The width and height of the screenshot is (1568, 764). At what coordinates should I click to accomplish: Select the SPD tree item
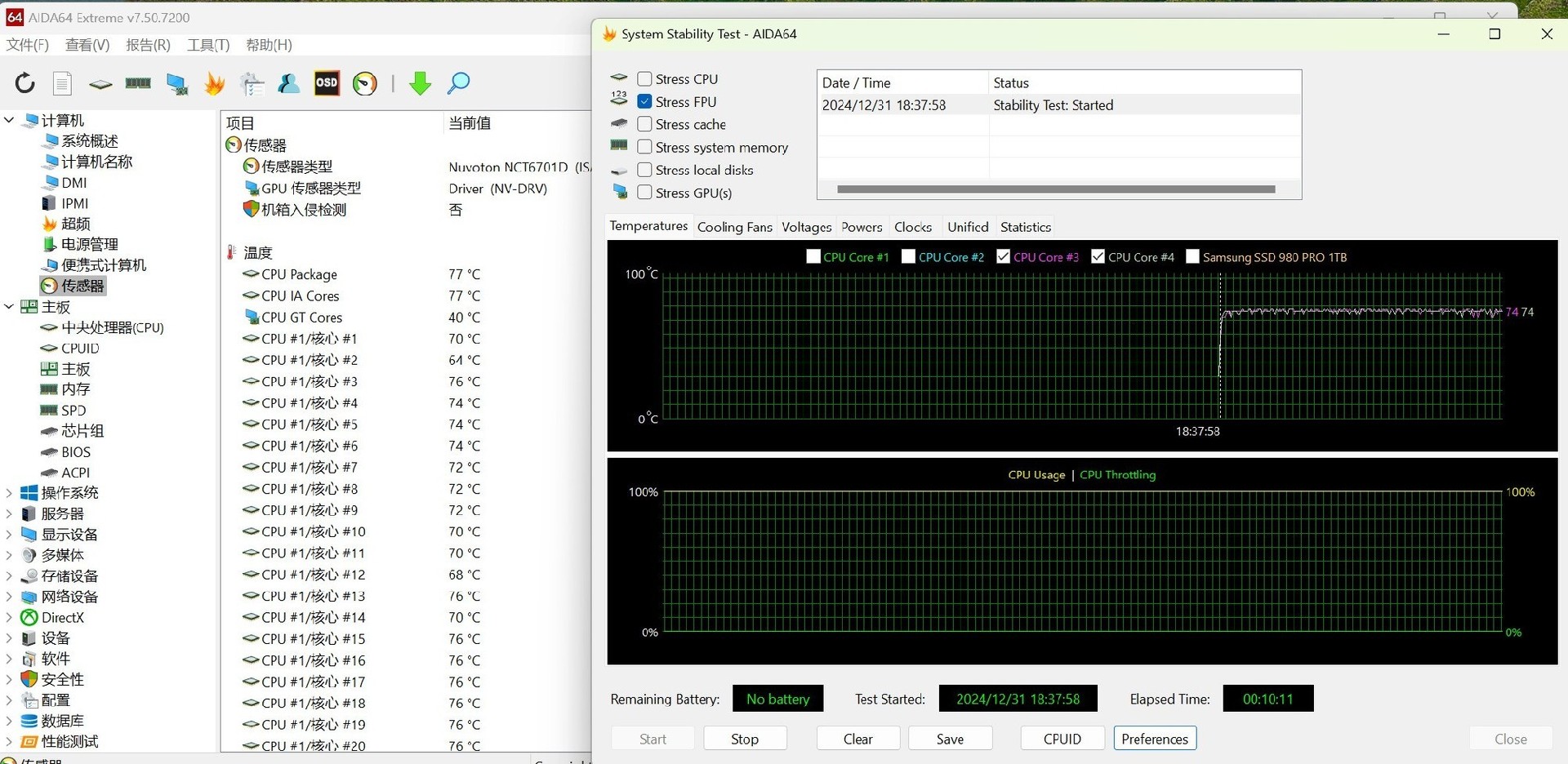click(x=73, y=411)
